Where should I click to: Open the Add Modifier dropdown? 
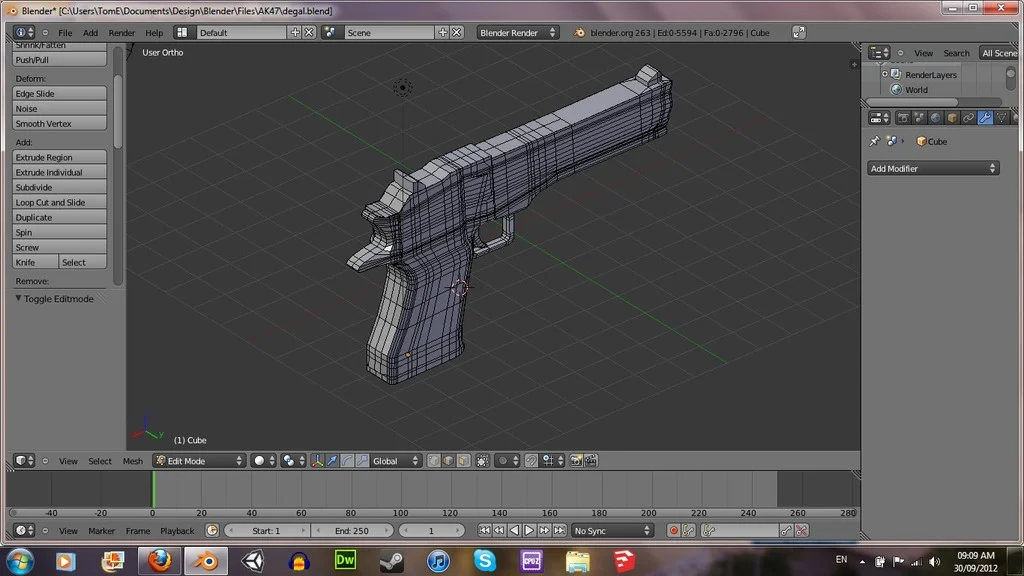point(933,168)
